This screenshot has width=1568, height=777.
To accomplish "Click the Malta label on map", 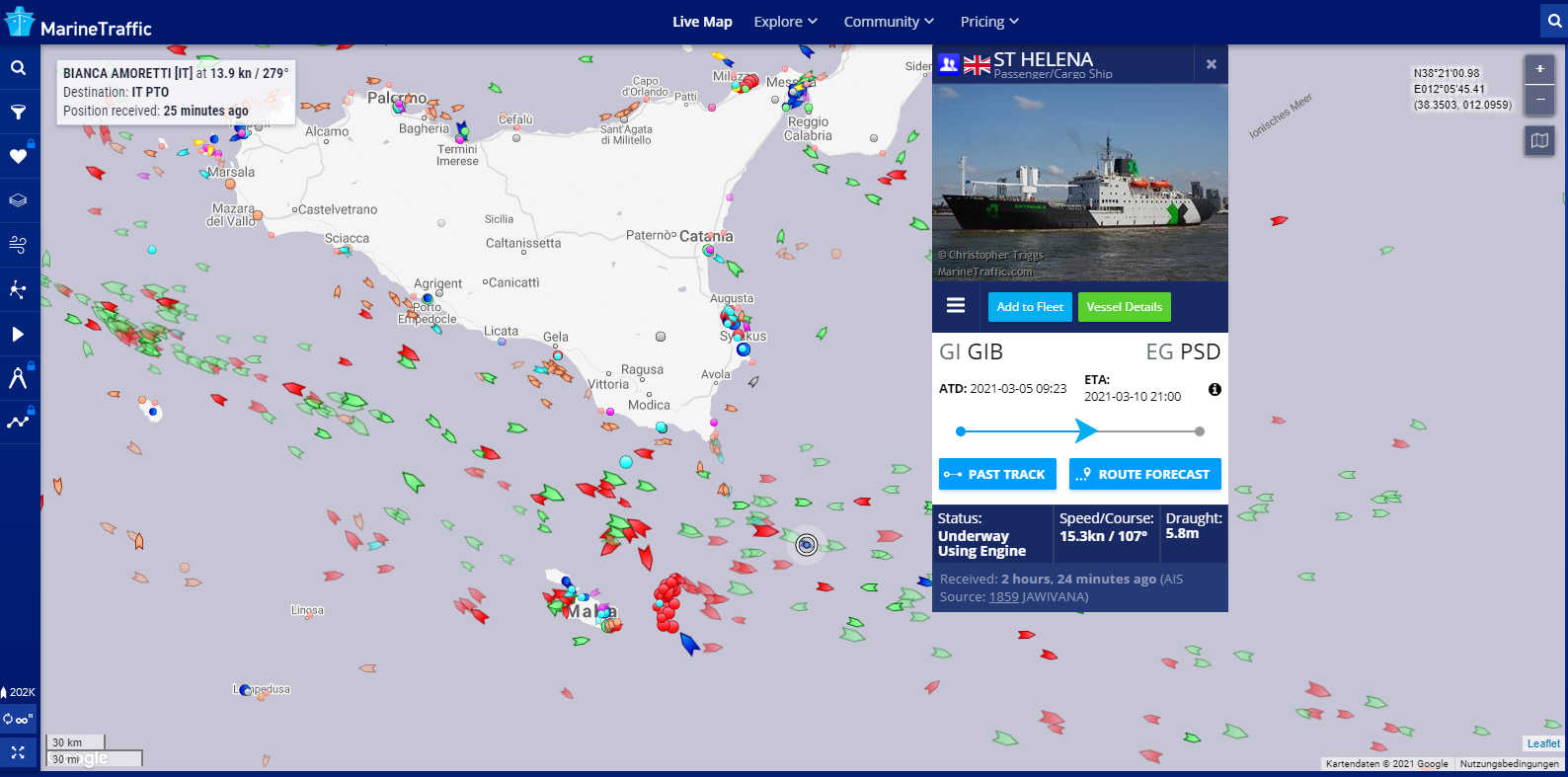I will coord(590,611).
